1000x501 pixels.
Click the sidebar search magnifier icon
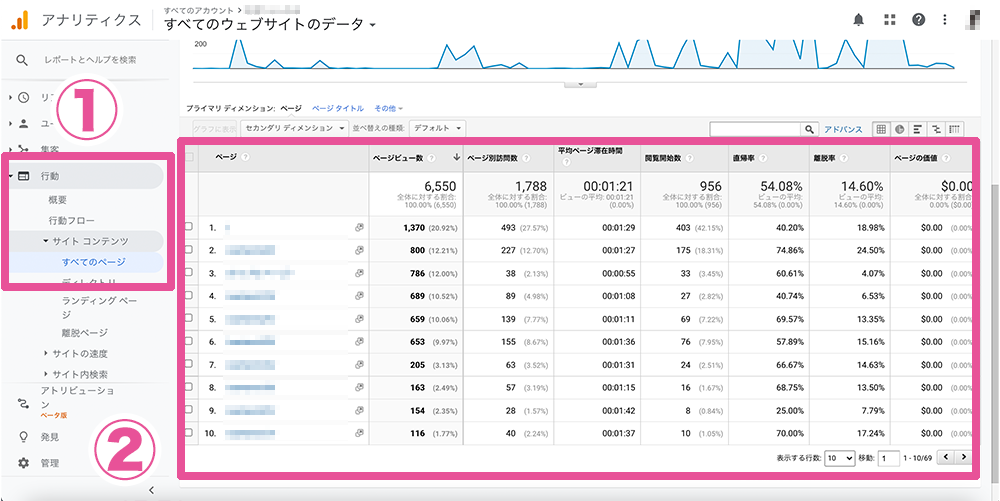click(22, 60)
